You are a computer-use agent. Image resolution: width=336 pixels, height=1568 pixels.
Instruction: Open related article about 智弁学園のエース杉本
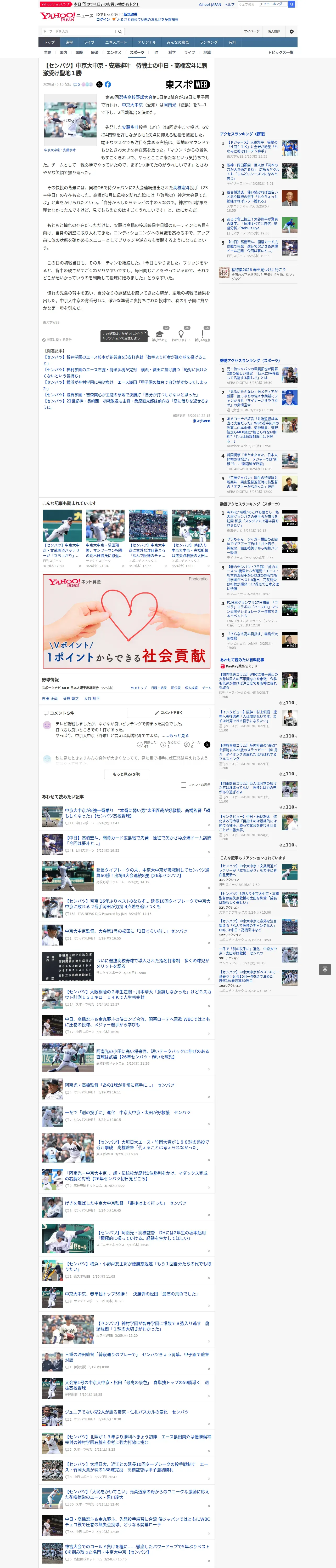pos(124,360)
